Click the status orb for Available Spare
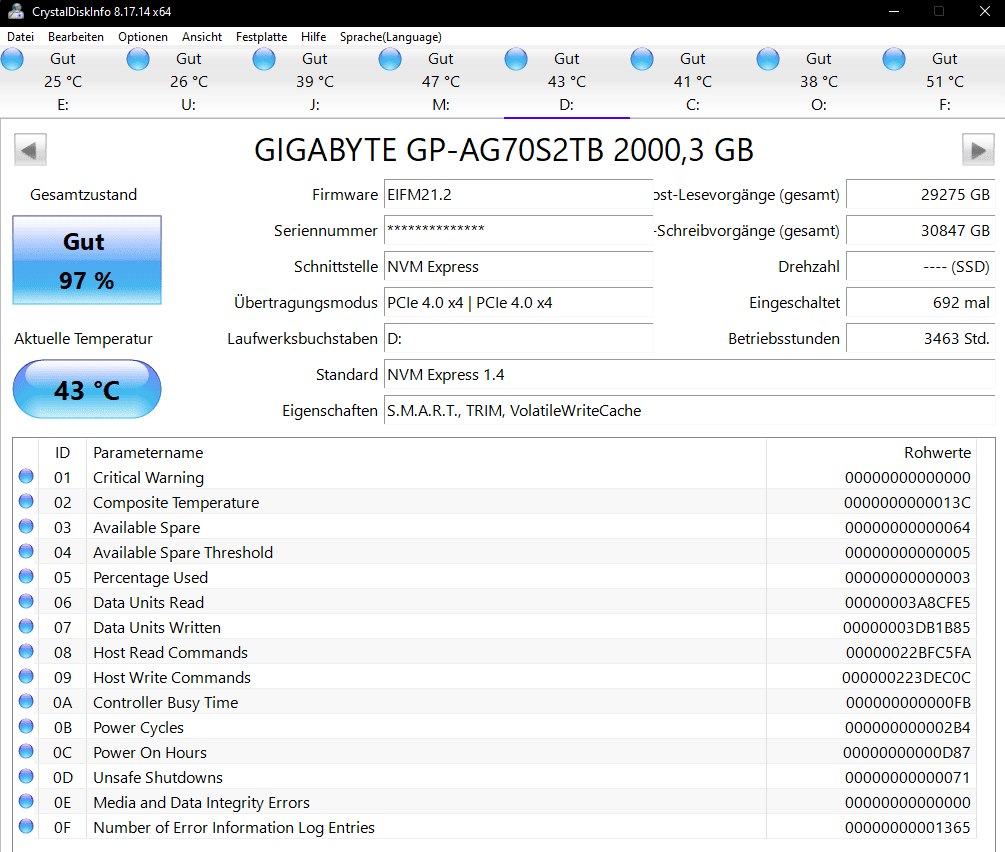Viewport: 1005px width, 852px height. [x=26, y=526]
